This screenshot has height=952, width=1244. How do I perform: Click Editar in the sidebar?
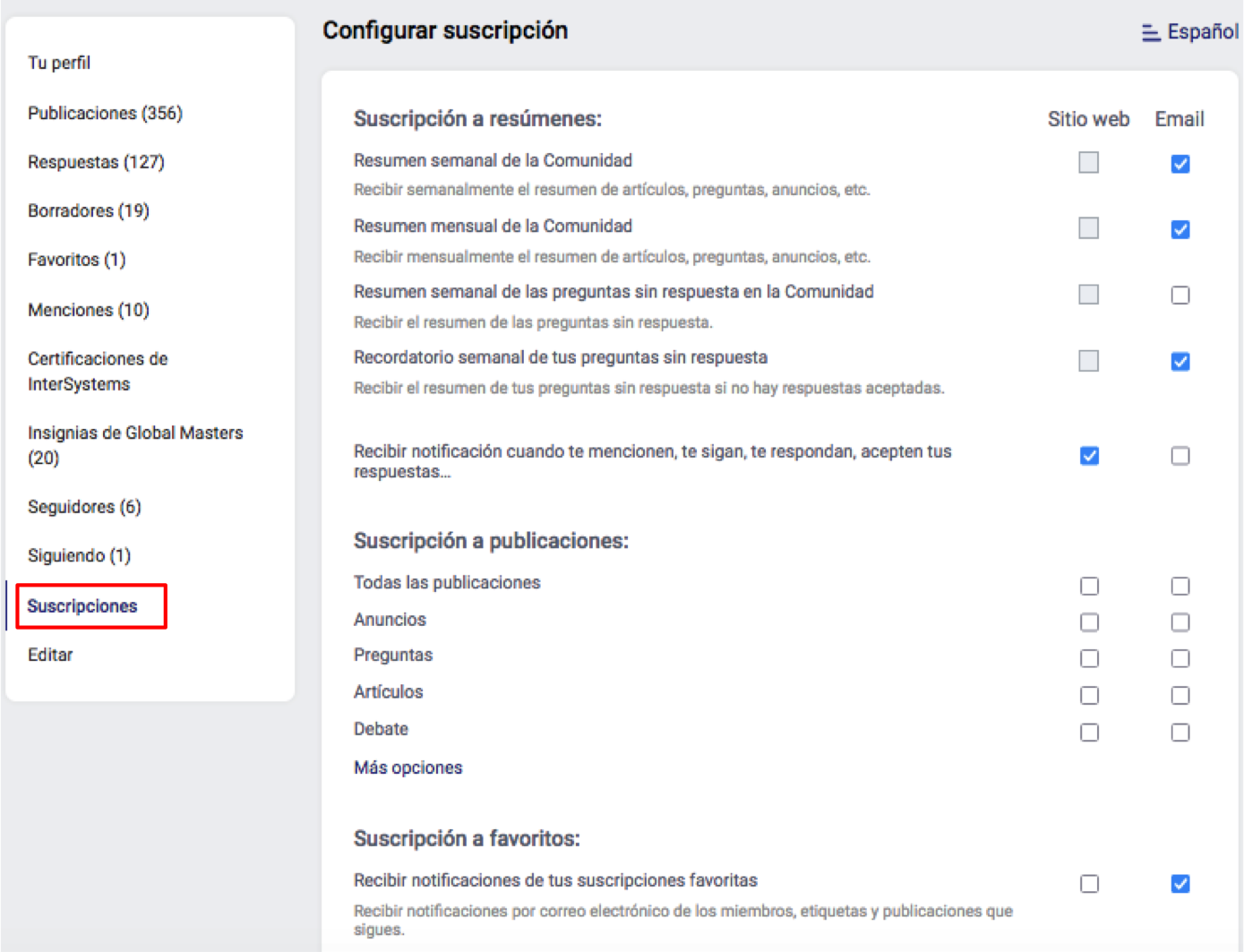pos(50,655)
